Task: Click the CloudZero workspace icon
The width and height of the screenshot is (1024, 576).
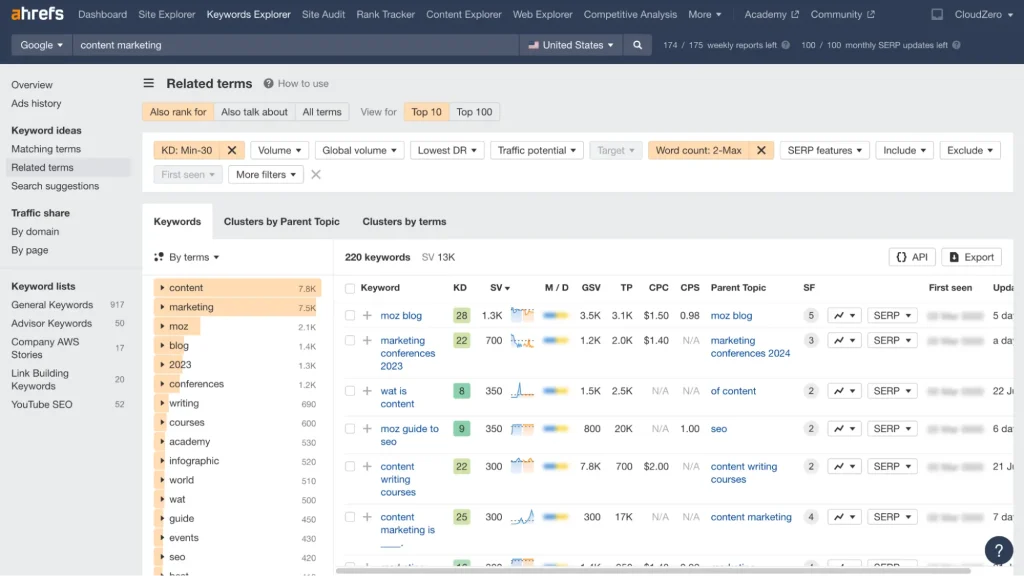Action: coord(936,14)
